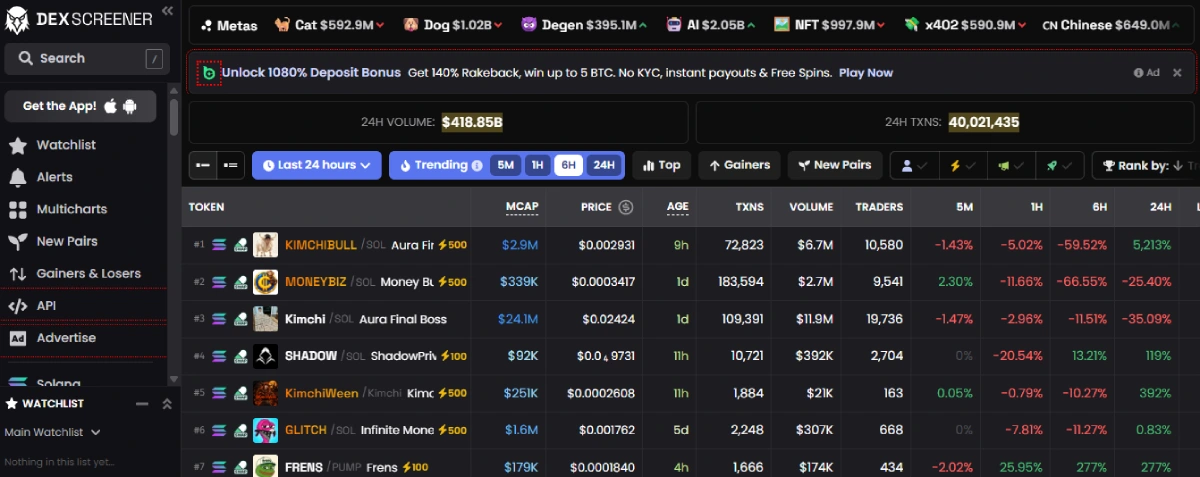
Task: Open Watchlist from the sidebar
Action: tap(66, 145)
